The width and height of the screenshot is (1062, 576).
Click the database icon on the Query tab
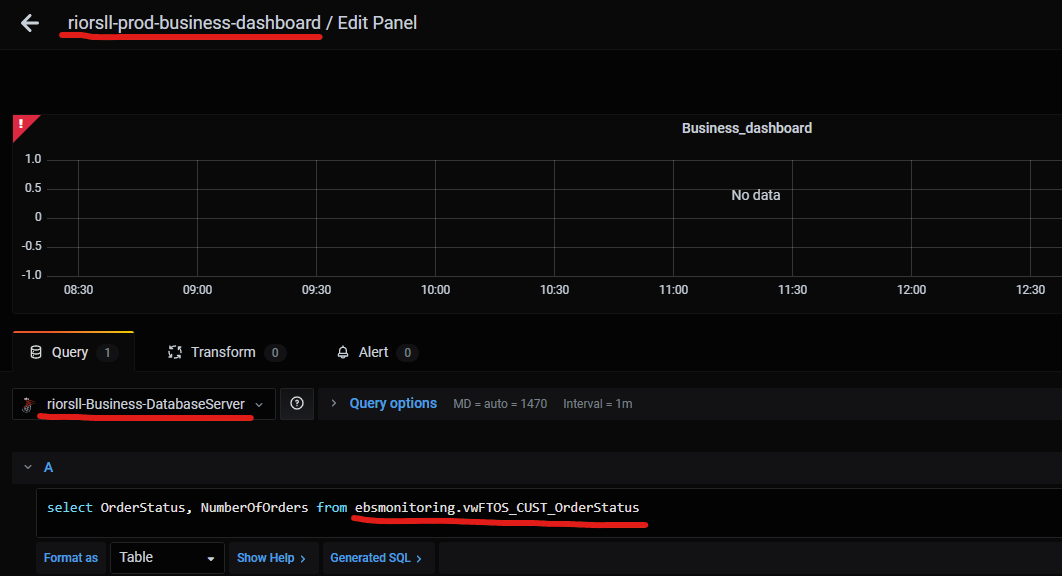tap(36, 353)
